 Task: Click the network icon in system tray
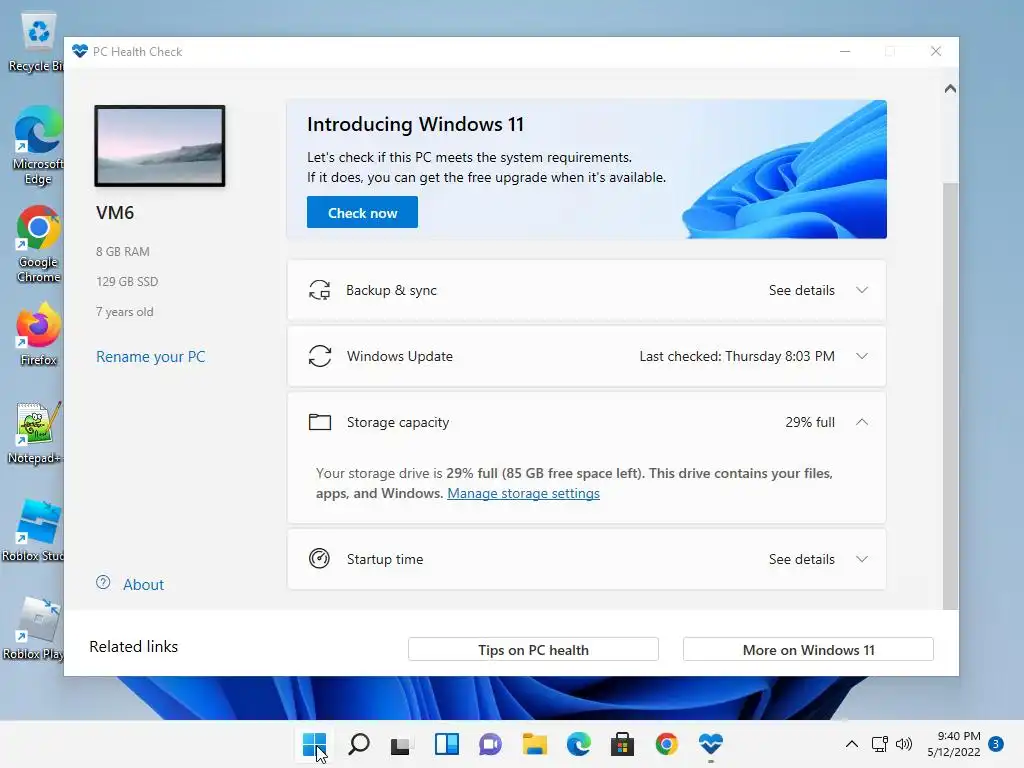(x=880, y=744)
